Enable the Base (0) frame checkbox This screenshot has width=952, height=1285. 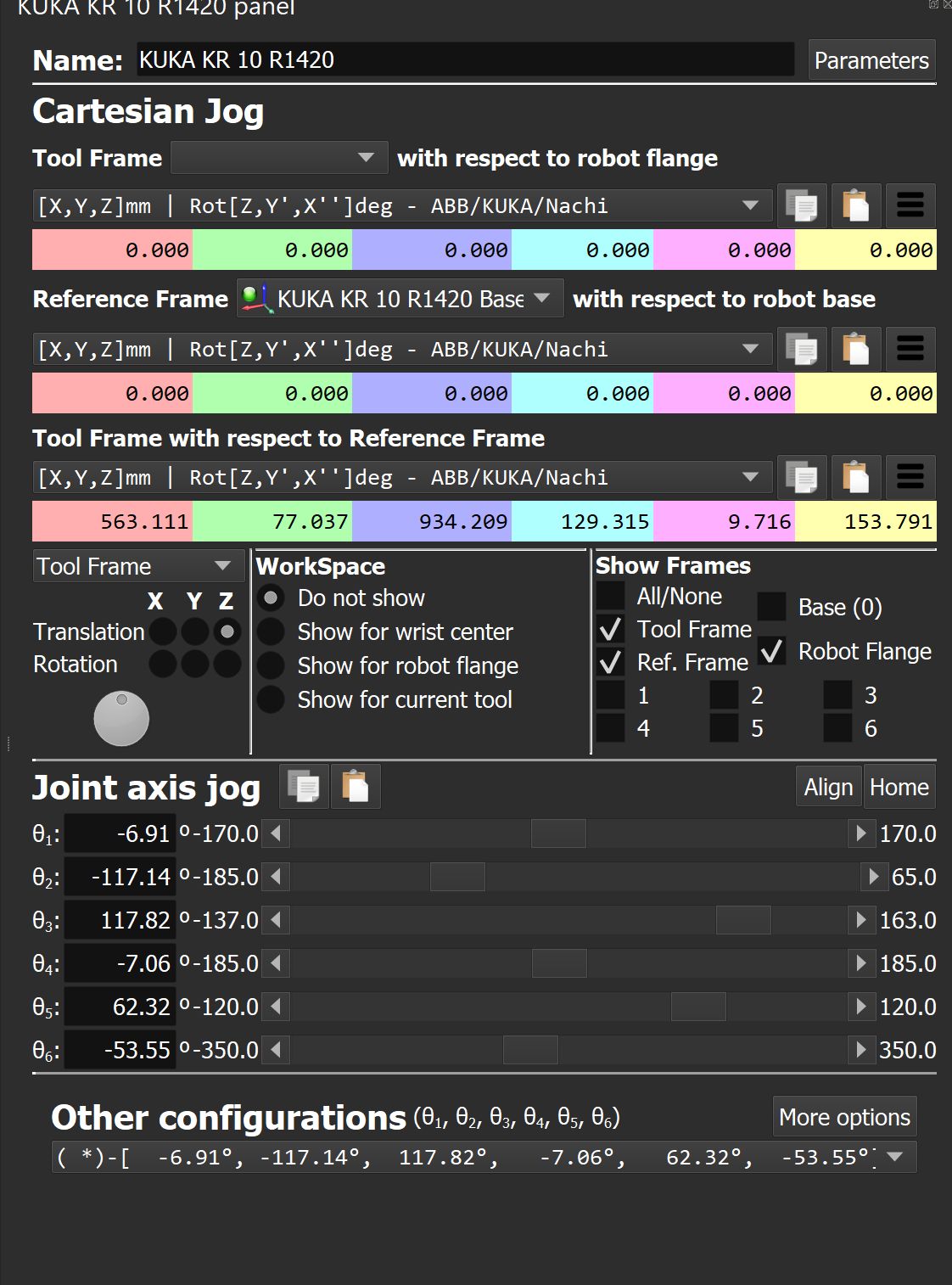pos(771,607)
